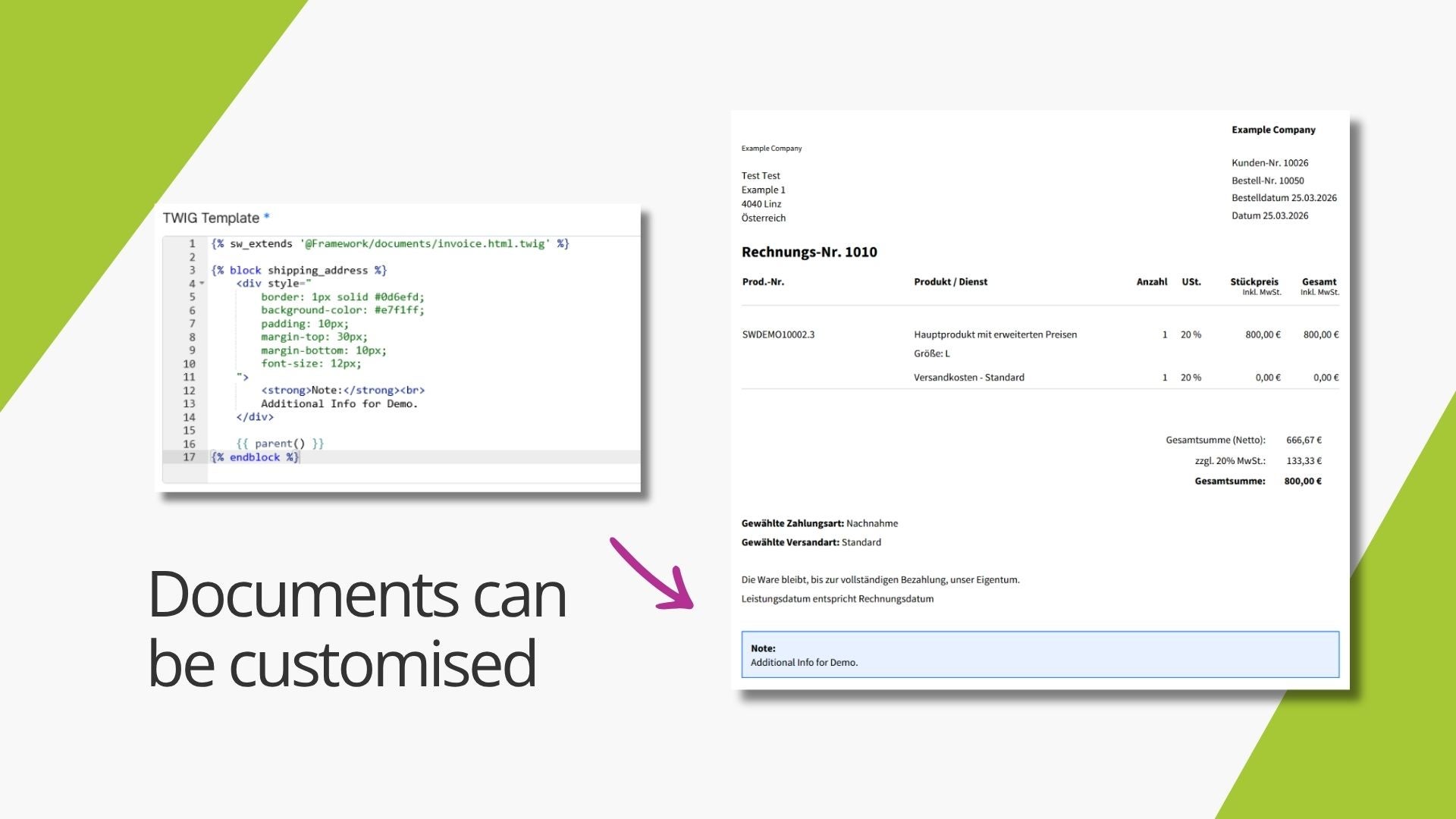
Task: Click the '133,33 €' tax value
Action: (1304, 461)
